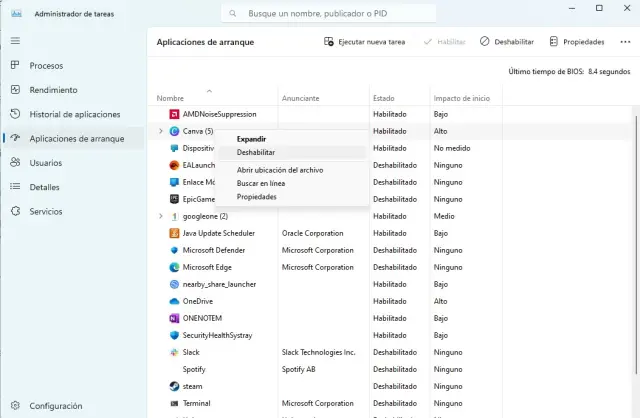Open the Procesos page icon in sidebar
The height and width of the screenshot is (418, 640).
point(15,65)
